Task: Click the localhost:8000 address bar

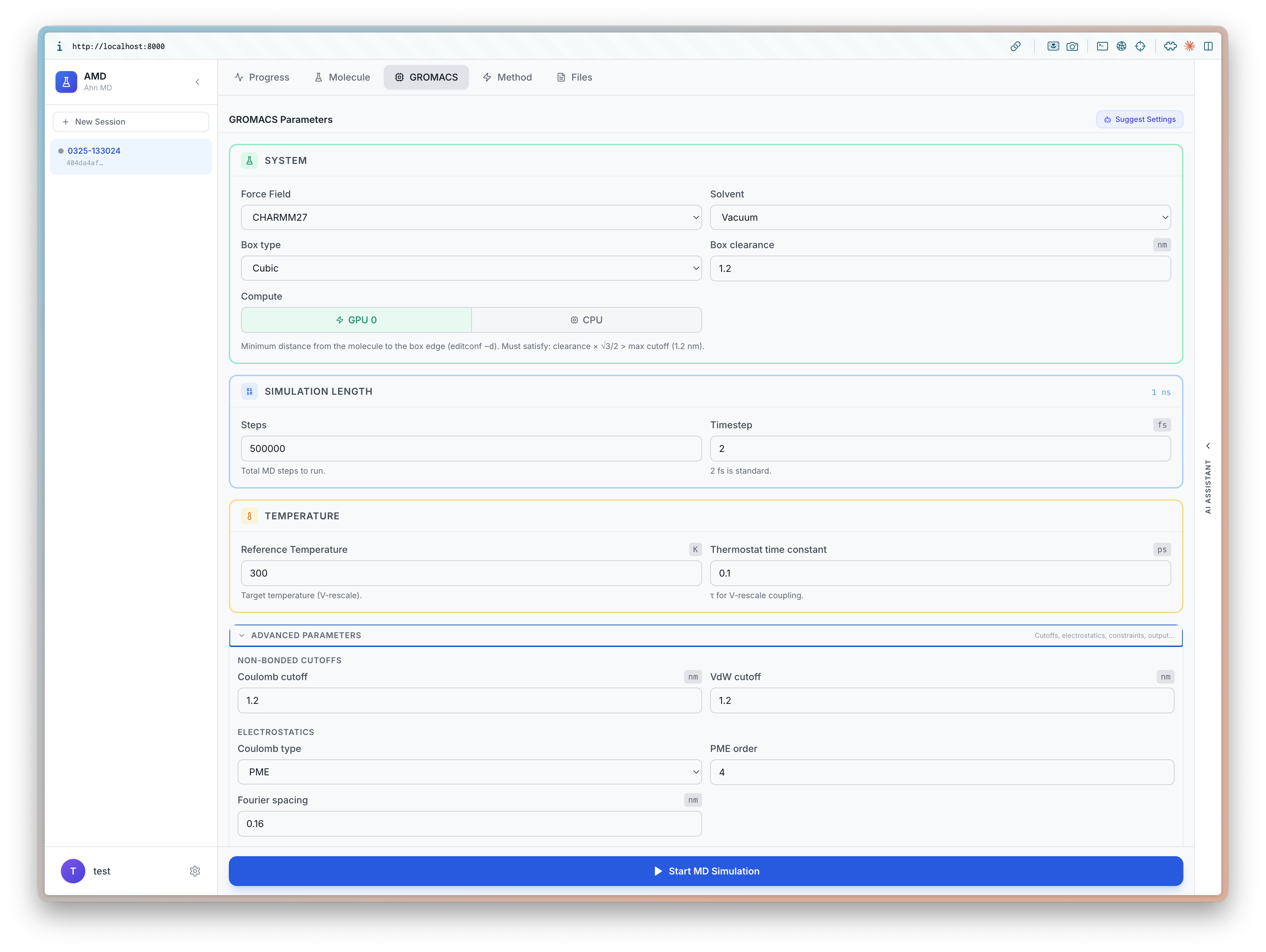Action: [x=118, y=46]
